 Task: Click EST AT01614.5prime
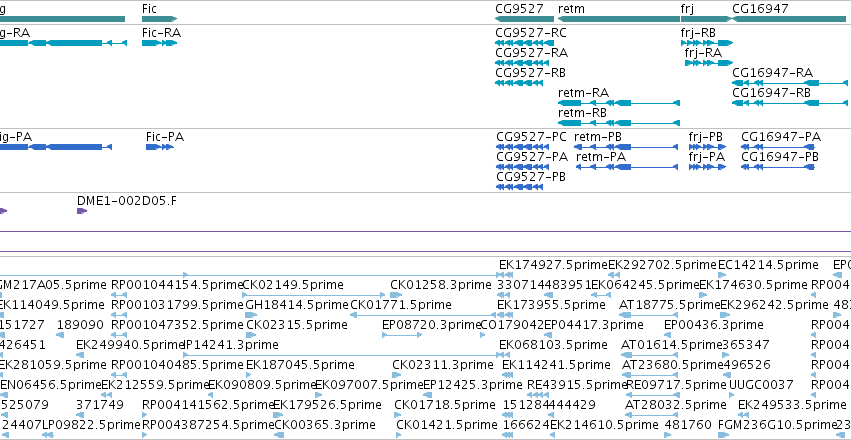point(672,345)
